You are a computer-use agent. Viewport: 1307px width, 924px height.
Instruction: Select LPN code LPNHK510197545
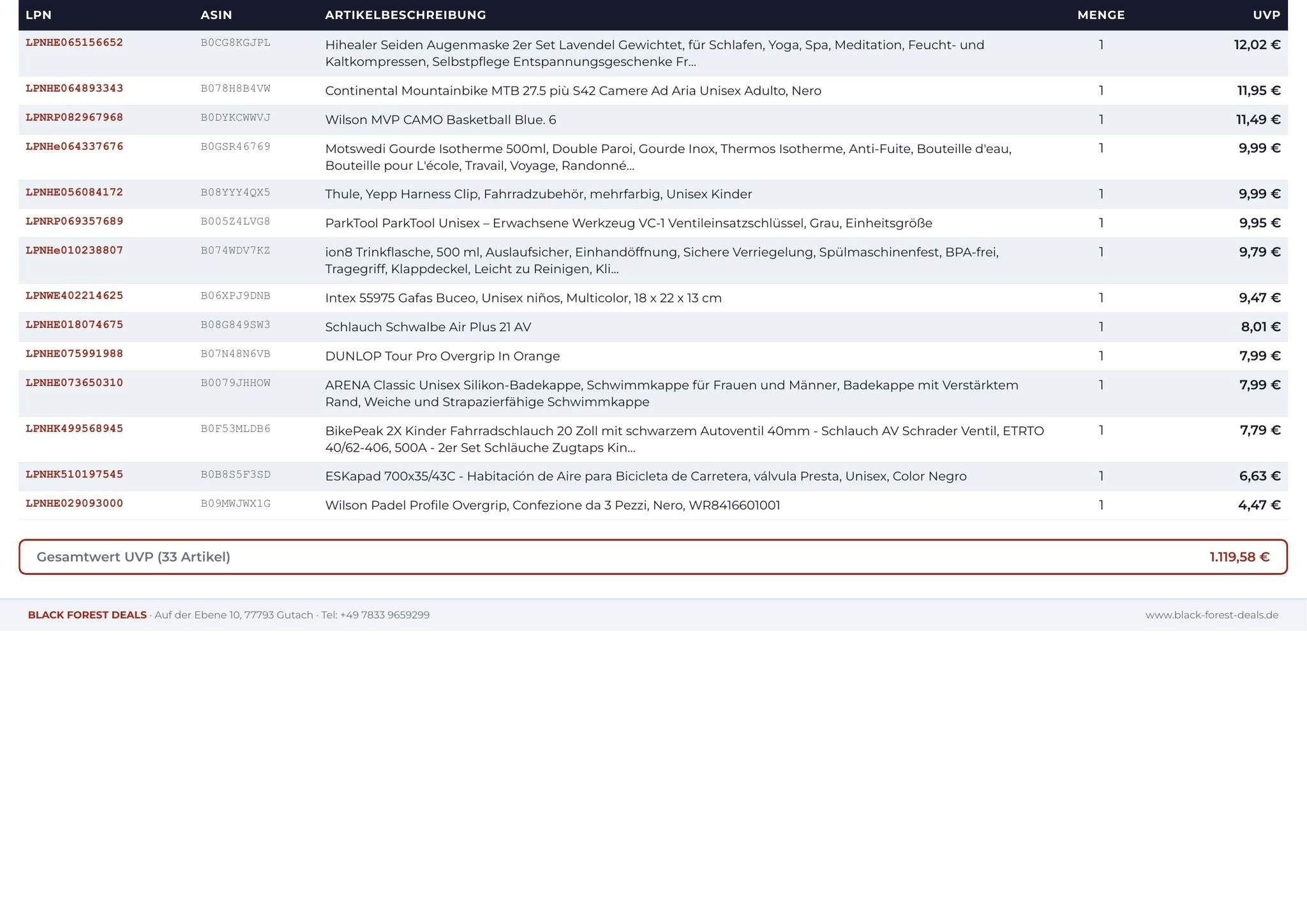tap(74, 474)
